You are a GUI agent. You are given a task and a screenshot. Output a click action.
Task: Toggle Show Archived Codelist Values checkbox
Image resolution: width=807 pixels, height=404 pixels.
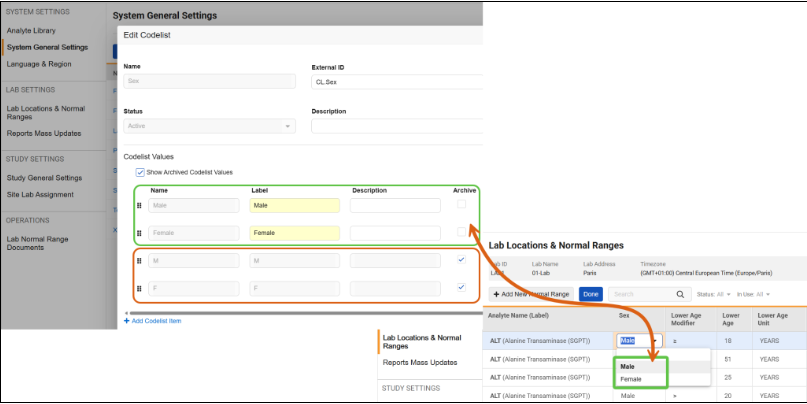[x=140, y=172]
